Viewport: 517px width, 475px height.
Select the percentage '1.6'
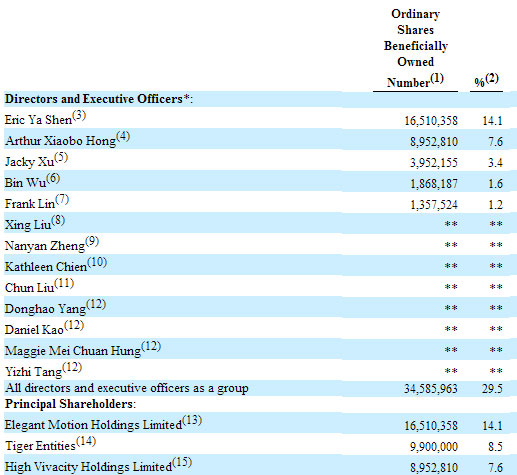[x=495, y=184]
